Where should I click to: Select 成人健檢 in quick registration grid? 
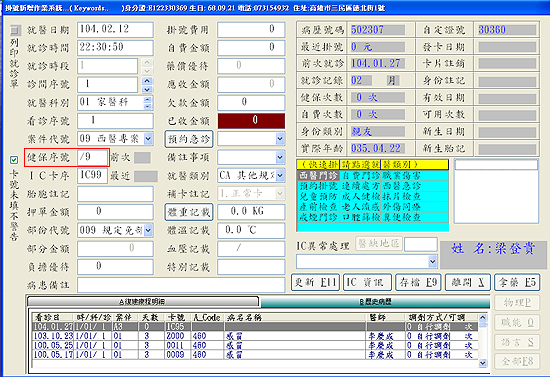pos(360,196)
